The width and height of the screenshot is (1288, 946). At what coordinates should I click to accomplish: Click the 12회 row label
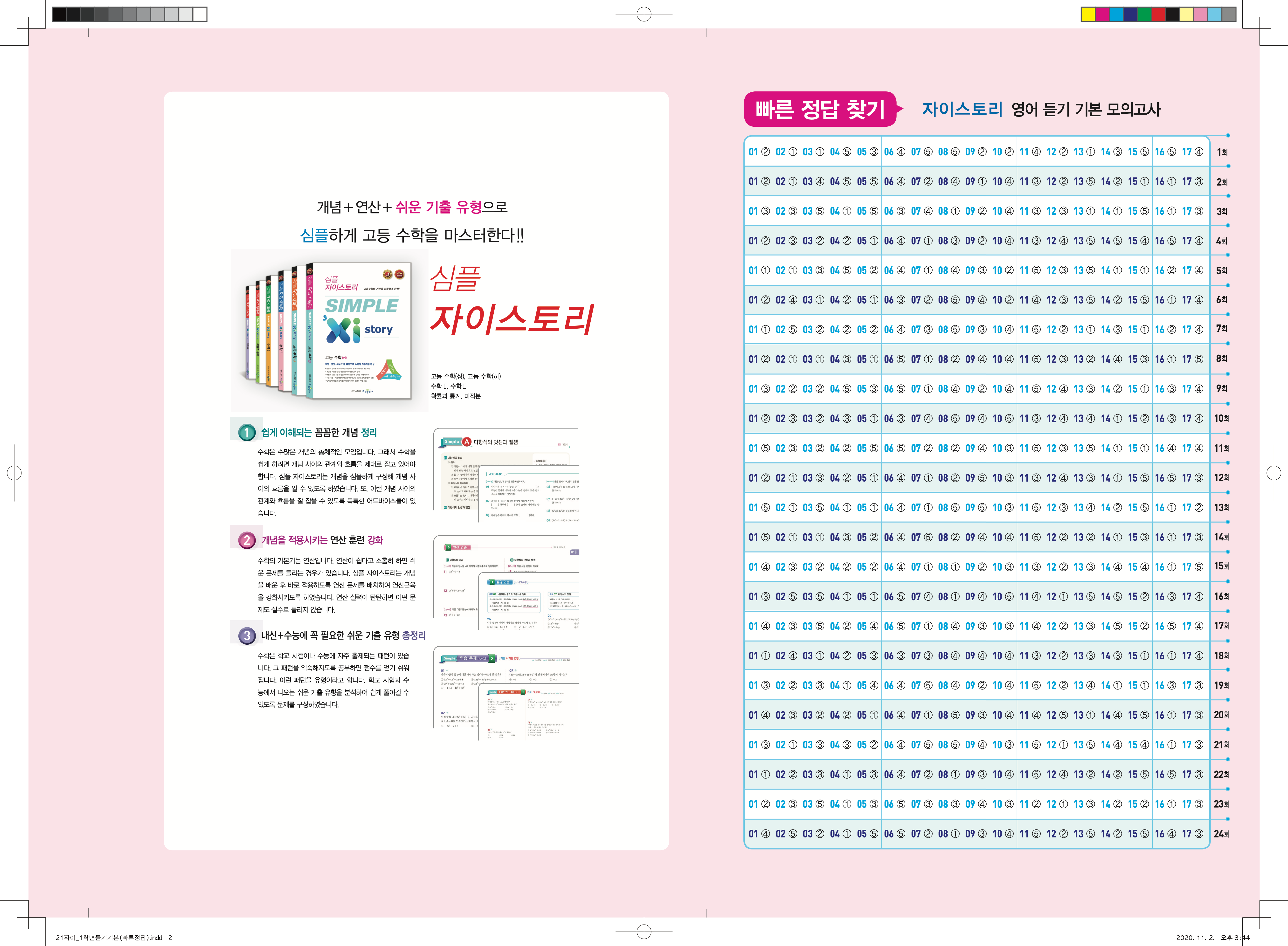tap(1222, 477)
